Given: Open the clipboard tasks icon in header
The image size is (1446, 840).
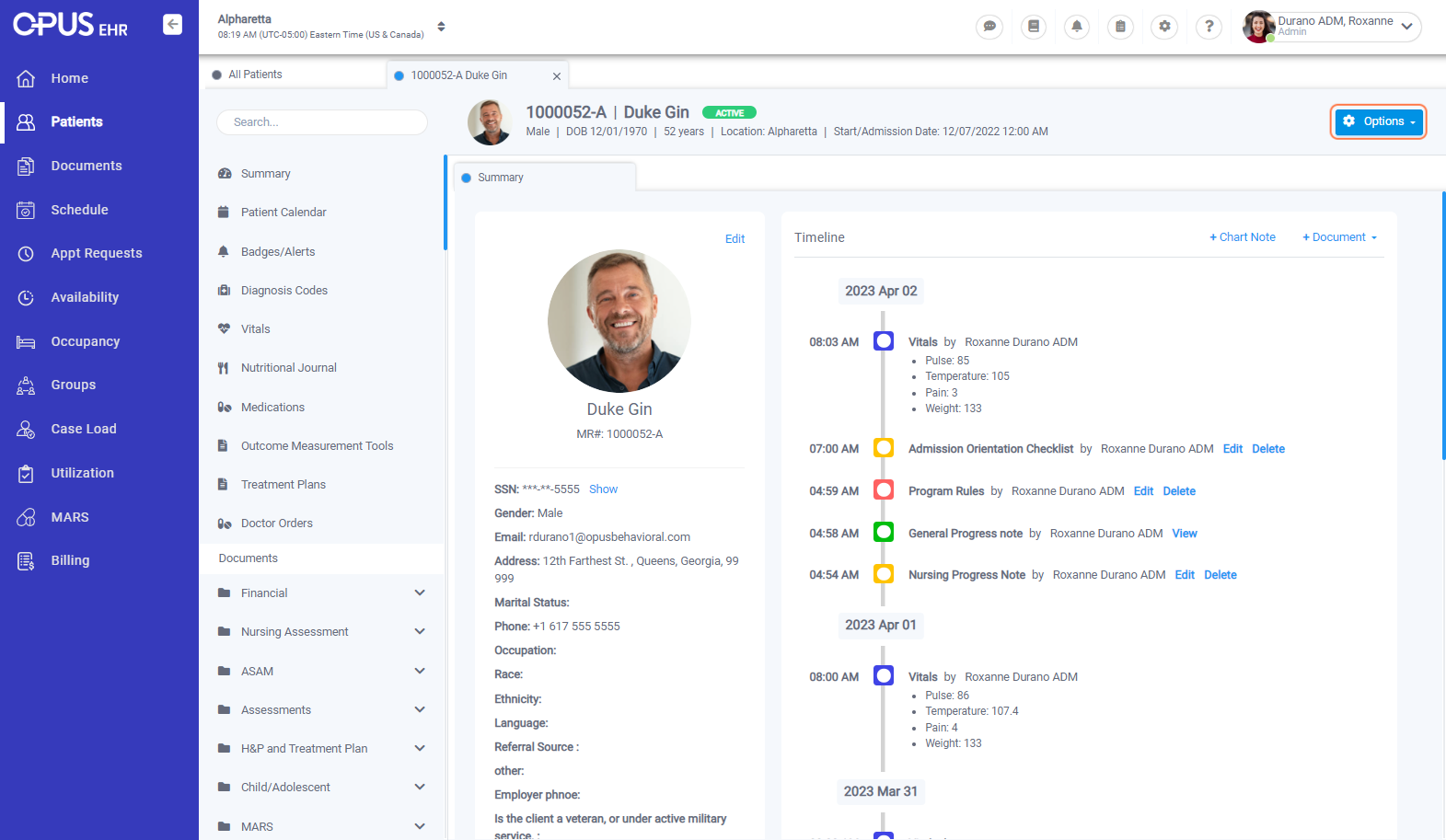Looking at the screenshot, I should 1120,27.
